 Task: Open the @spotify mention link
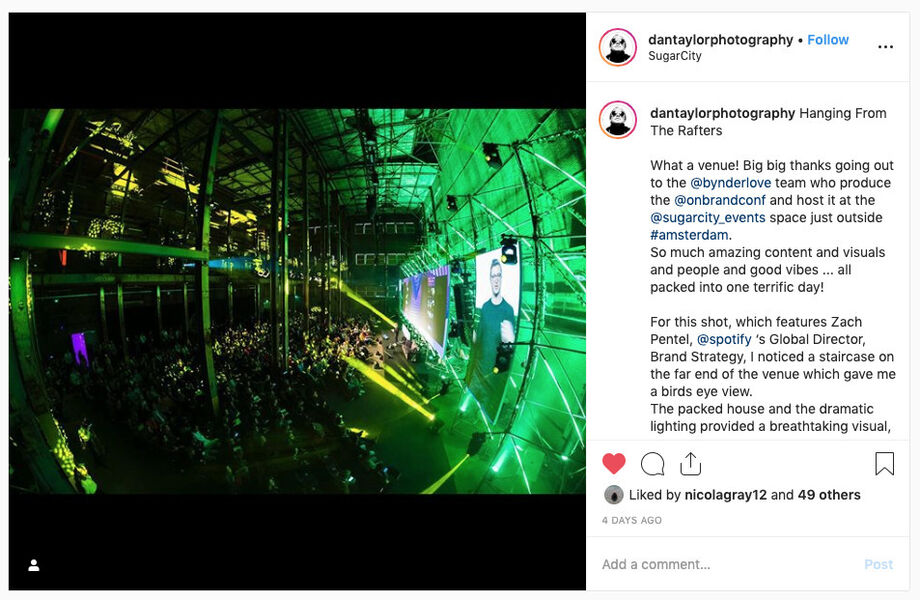click(724, 339)
